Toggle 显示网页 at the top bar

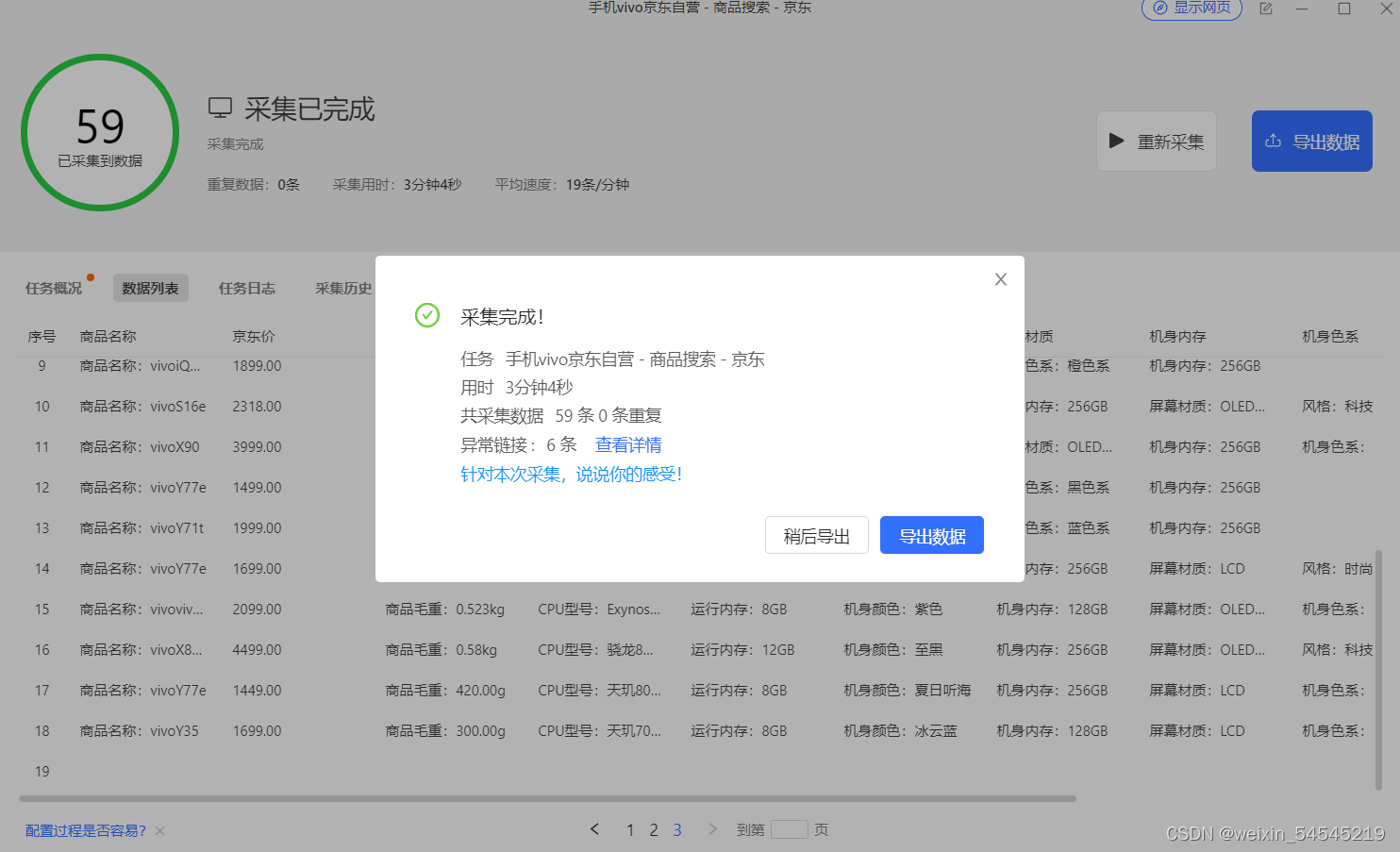pyautogui.click(x=1192, y=8)
